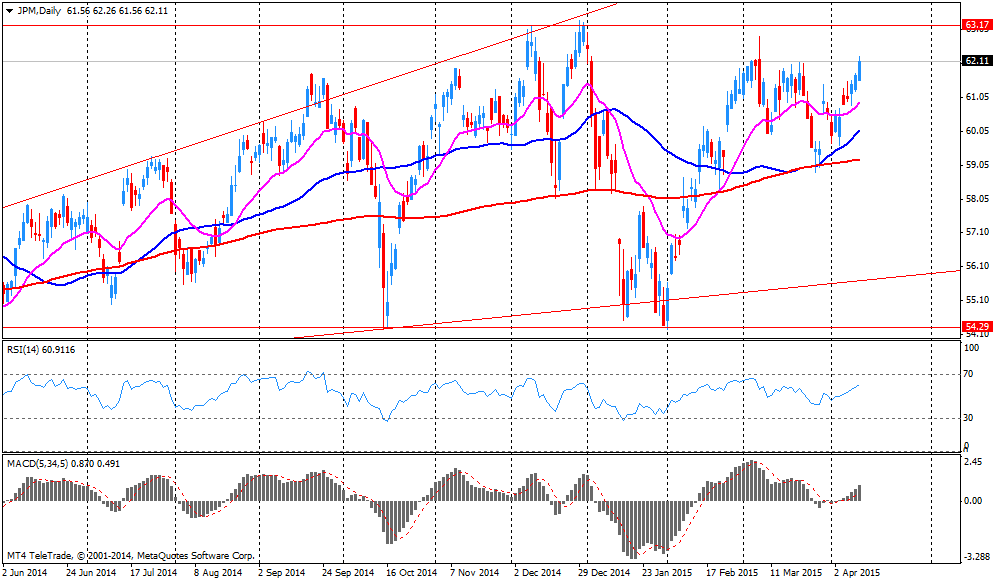Viewport: 1000px width, 581px height.
Task: Click the 55.10 price axis value
Action: (977, 300)
